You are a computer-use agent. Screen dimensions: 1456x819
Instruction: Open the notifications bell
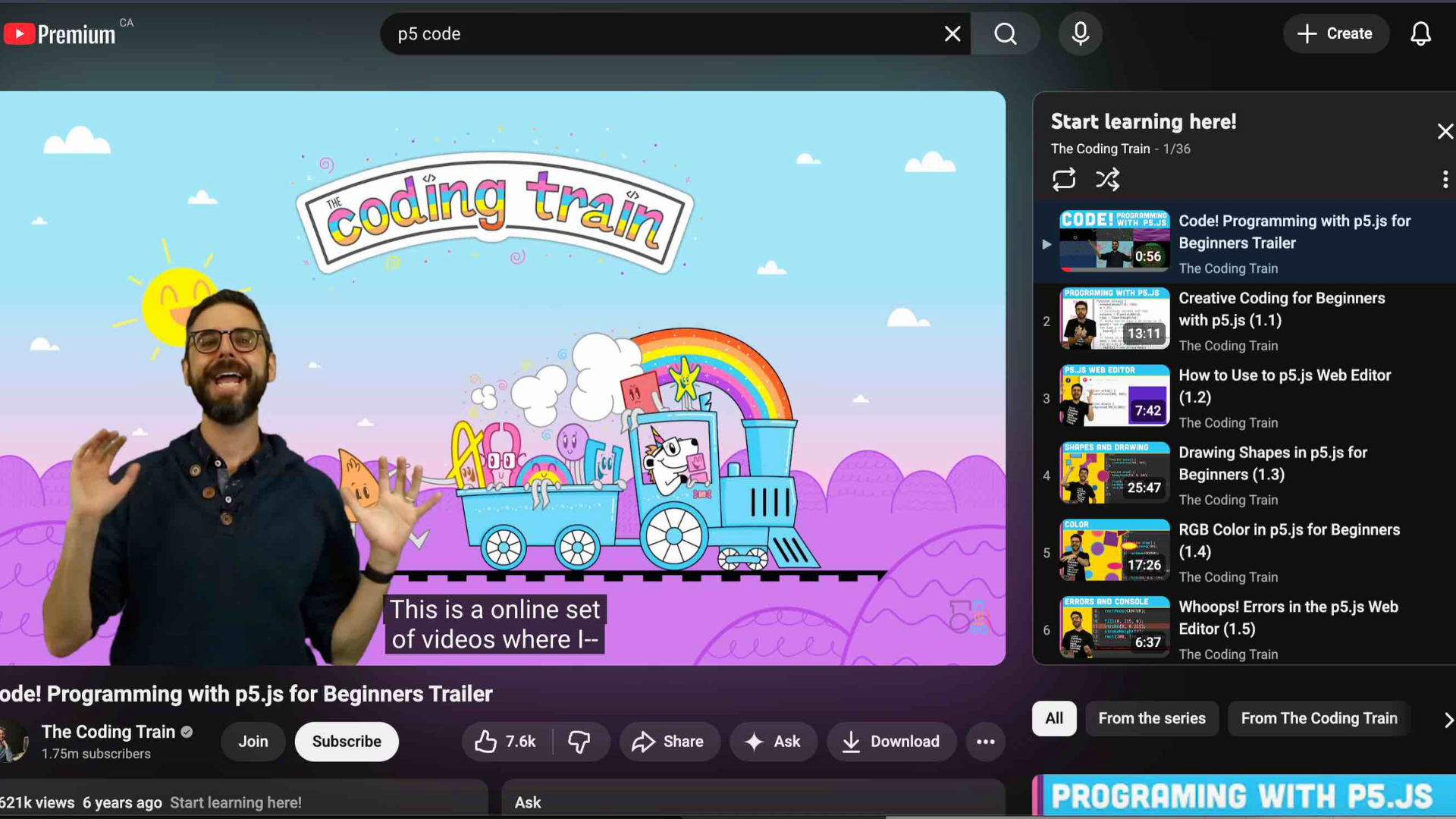point(1420,33)
